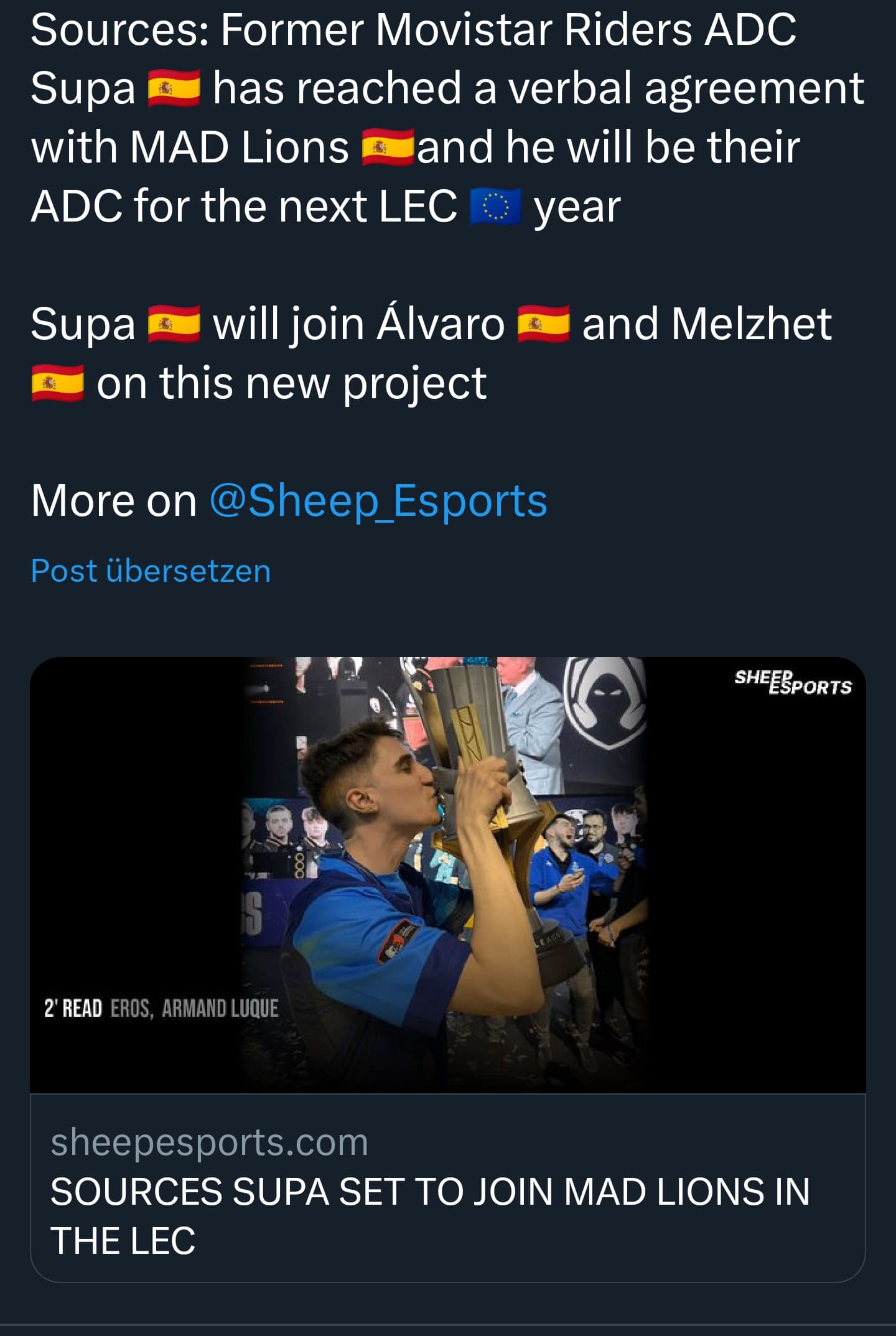
Task: Click the Spain flag after MAD Lions
Action: pyautogui.click(x=388, y=147)
